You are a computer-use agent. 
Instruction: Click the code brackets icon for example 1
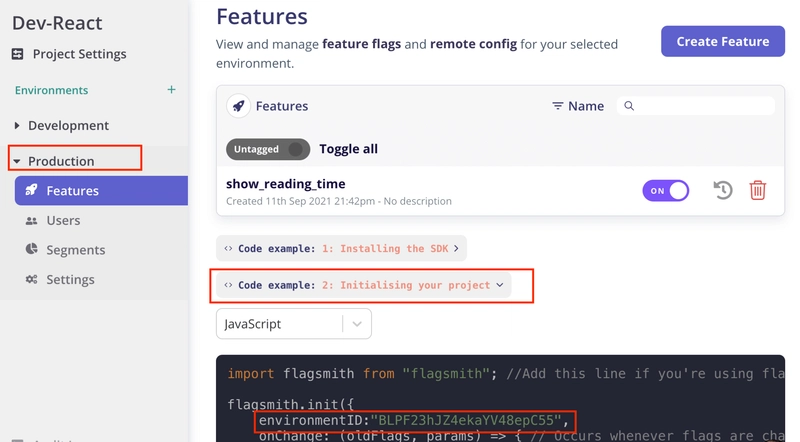click(x=228, y=249)
